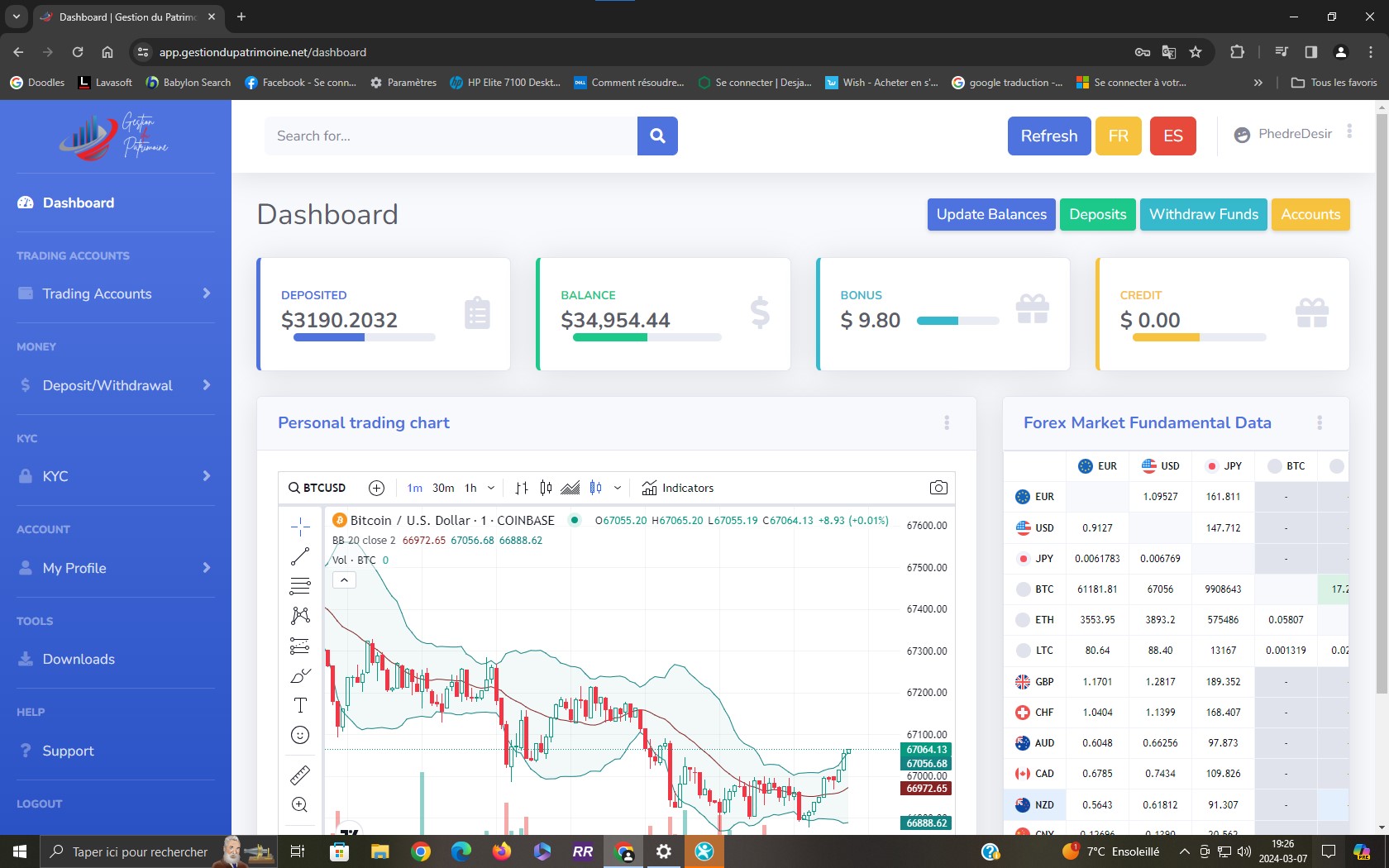
Task: Switch language with the FR button
Action: click(x=1119, y=136)
